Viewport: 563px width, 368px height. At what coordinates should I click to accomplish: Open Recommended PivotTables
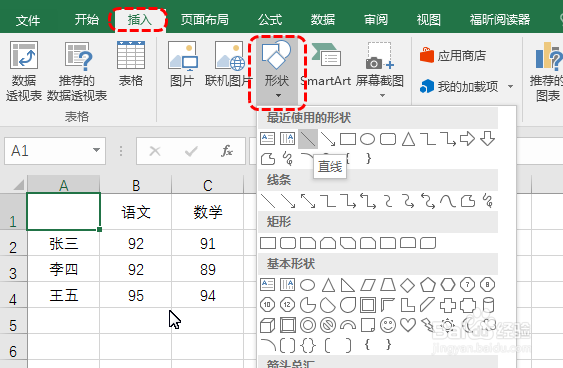(77, 71)
